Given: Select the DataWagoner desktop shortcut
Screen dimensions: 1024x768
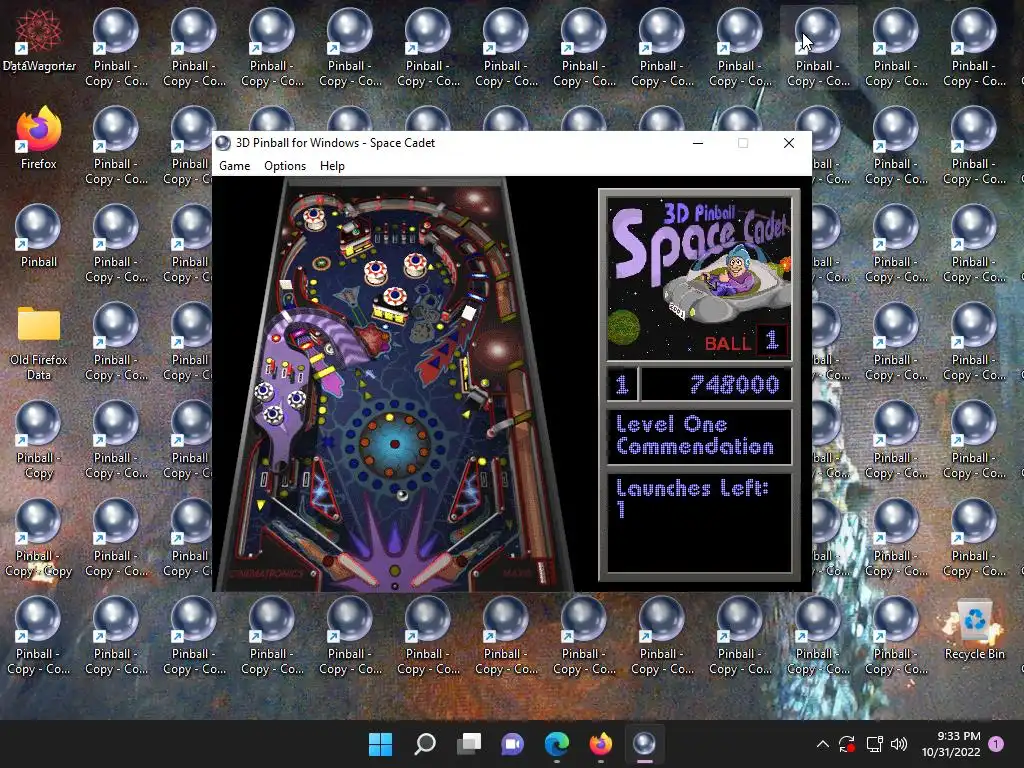Looking at the screenshot, I should tap(39, 40).
